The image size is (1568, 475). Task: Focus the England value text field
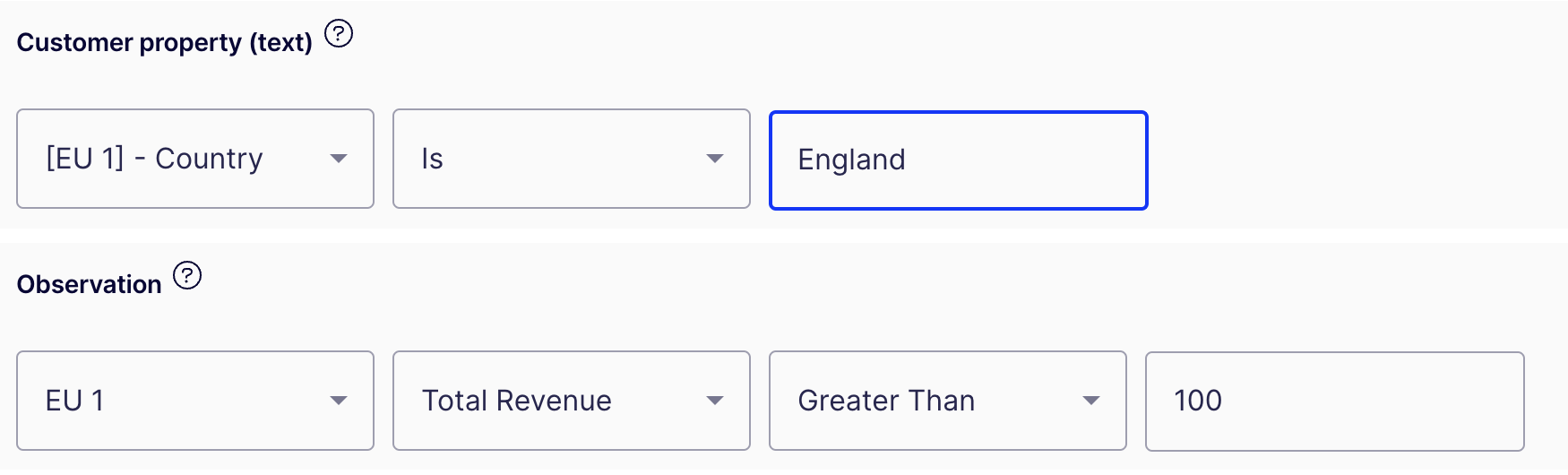click(x=959, y=160)
